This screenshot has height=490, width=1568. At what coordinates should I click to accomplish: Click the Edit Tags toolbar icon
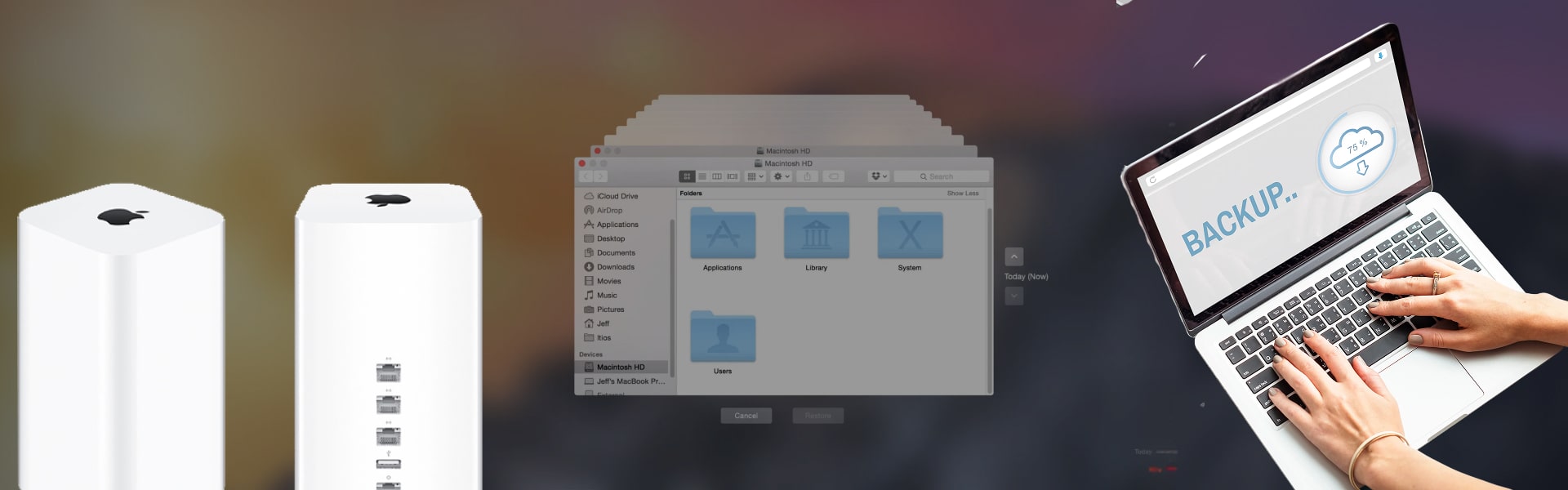pos(833,176)
